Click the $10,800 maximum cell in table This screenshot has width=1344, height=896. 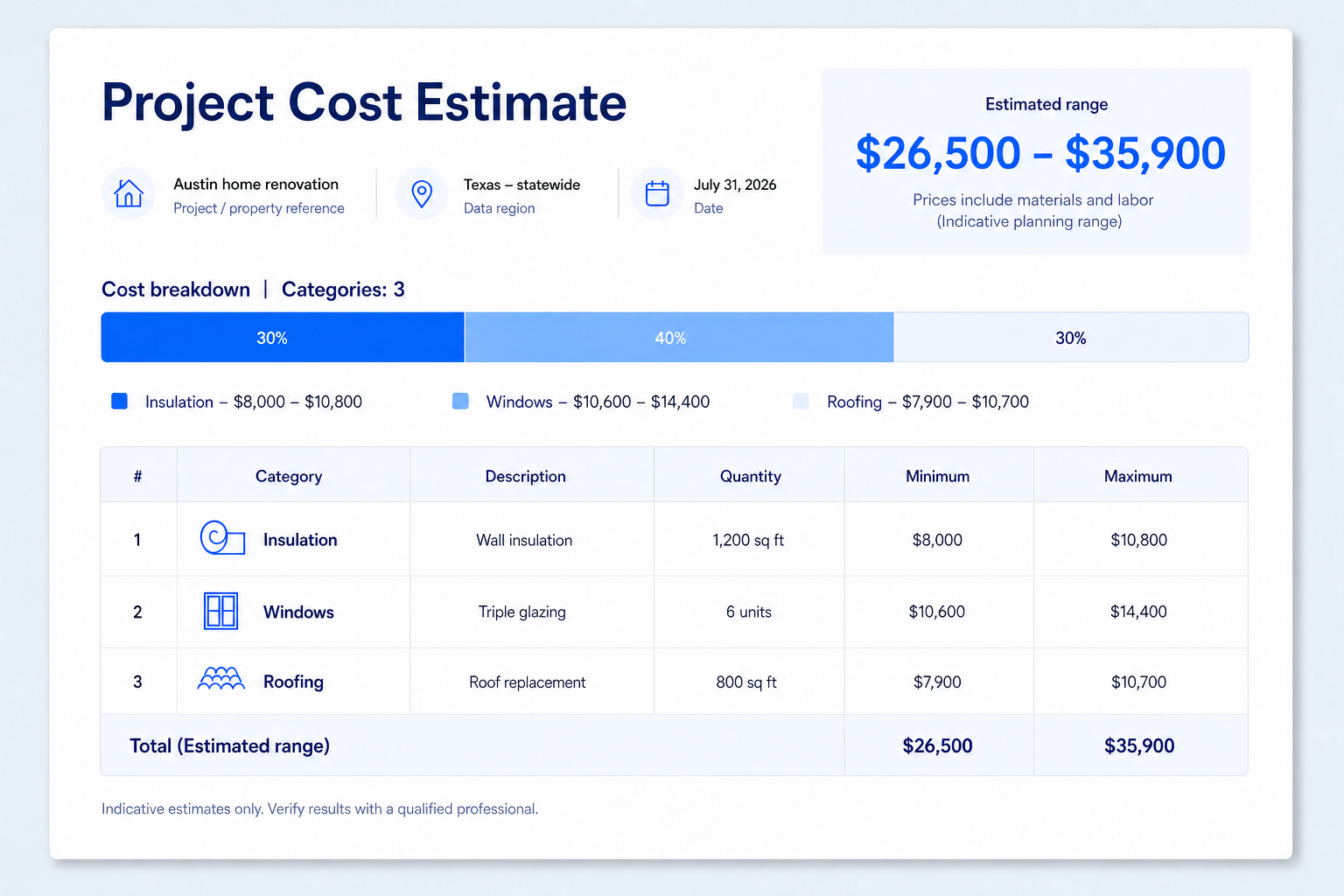pos(1139,540)
